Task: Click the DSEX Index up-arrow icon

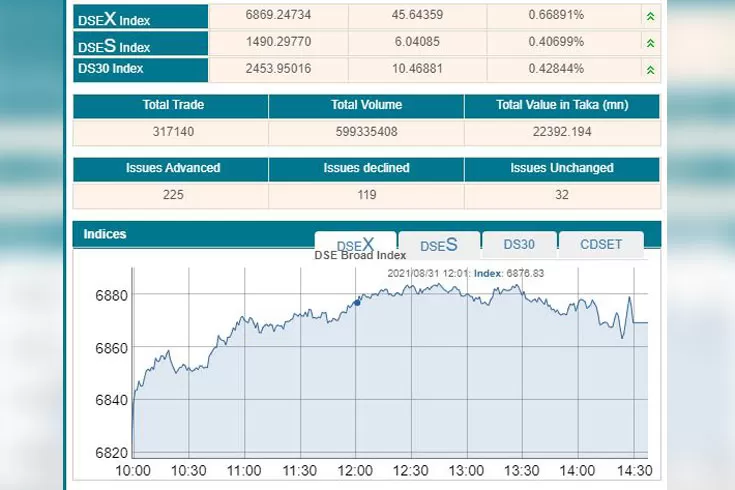Action: click(650, 16)
